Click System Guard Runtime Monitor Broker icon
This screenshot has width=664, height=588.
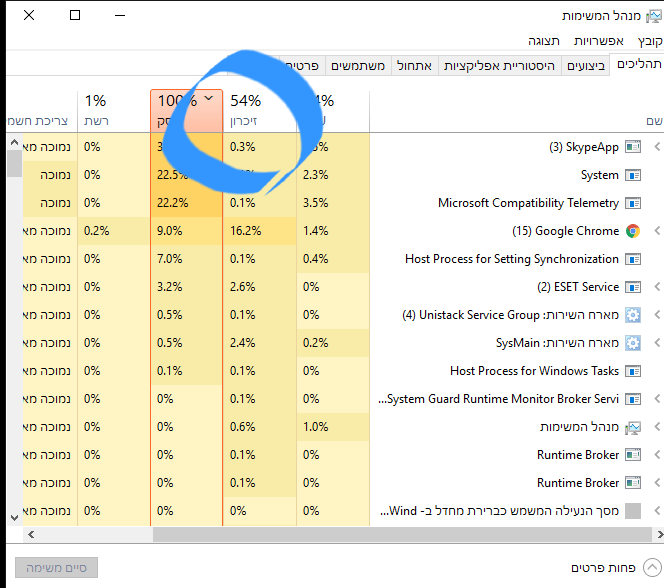[633, 399]
